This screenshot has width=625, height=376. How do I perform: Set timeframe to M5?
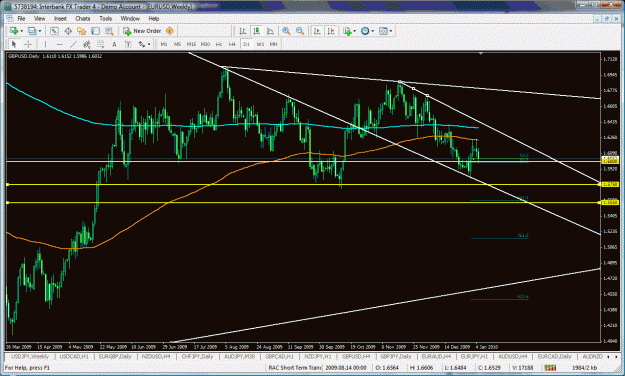(x=177, y=44)
